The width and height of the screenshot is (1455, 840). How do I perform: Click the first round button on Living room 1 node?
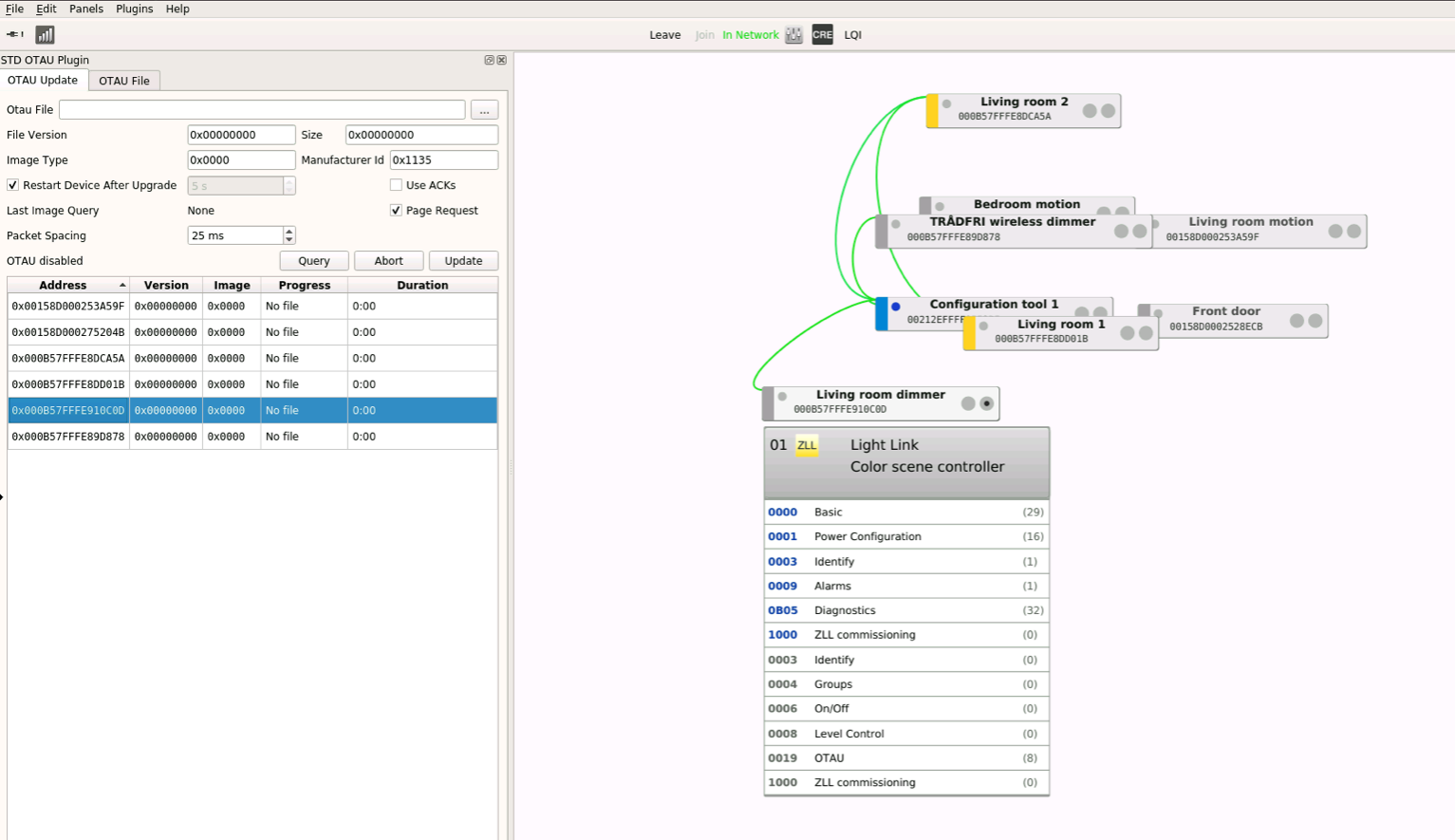[x=1128, y=333]
